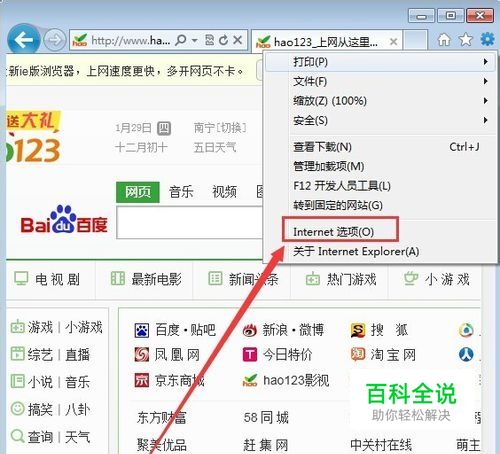Click the search magnifier in address bar
The image size is (500, 454).
[x=181, y=40]
